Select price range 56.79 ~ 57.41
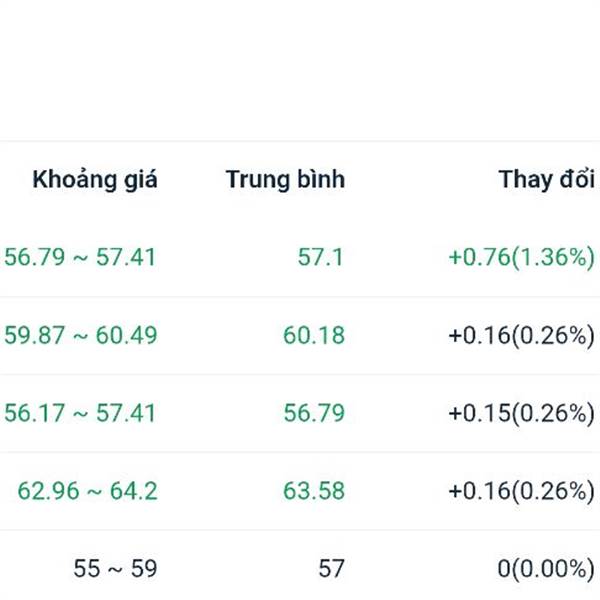Image resolution: width=600 pixels, height=600 pixels. coord(80,257)
